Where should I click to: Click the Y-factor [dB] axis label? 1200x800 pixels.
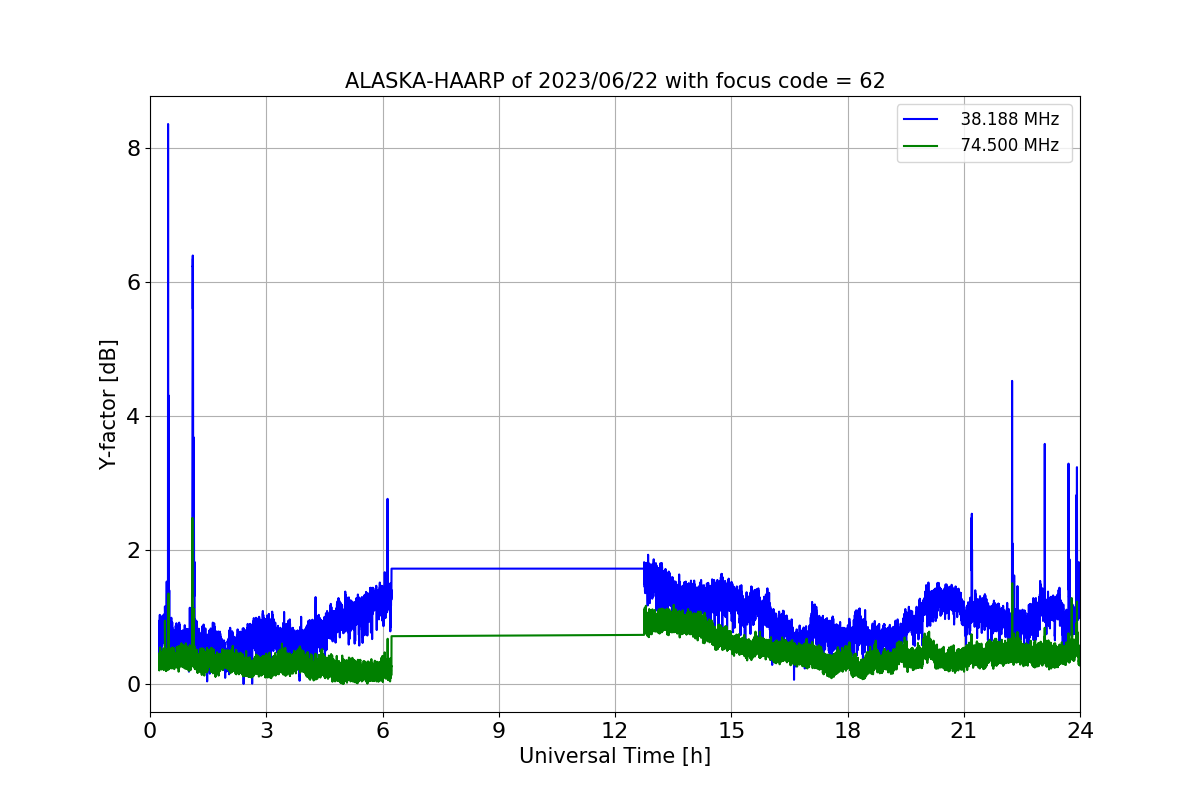click(x=108, y=404)
